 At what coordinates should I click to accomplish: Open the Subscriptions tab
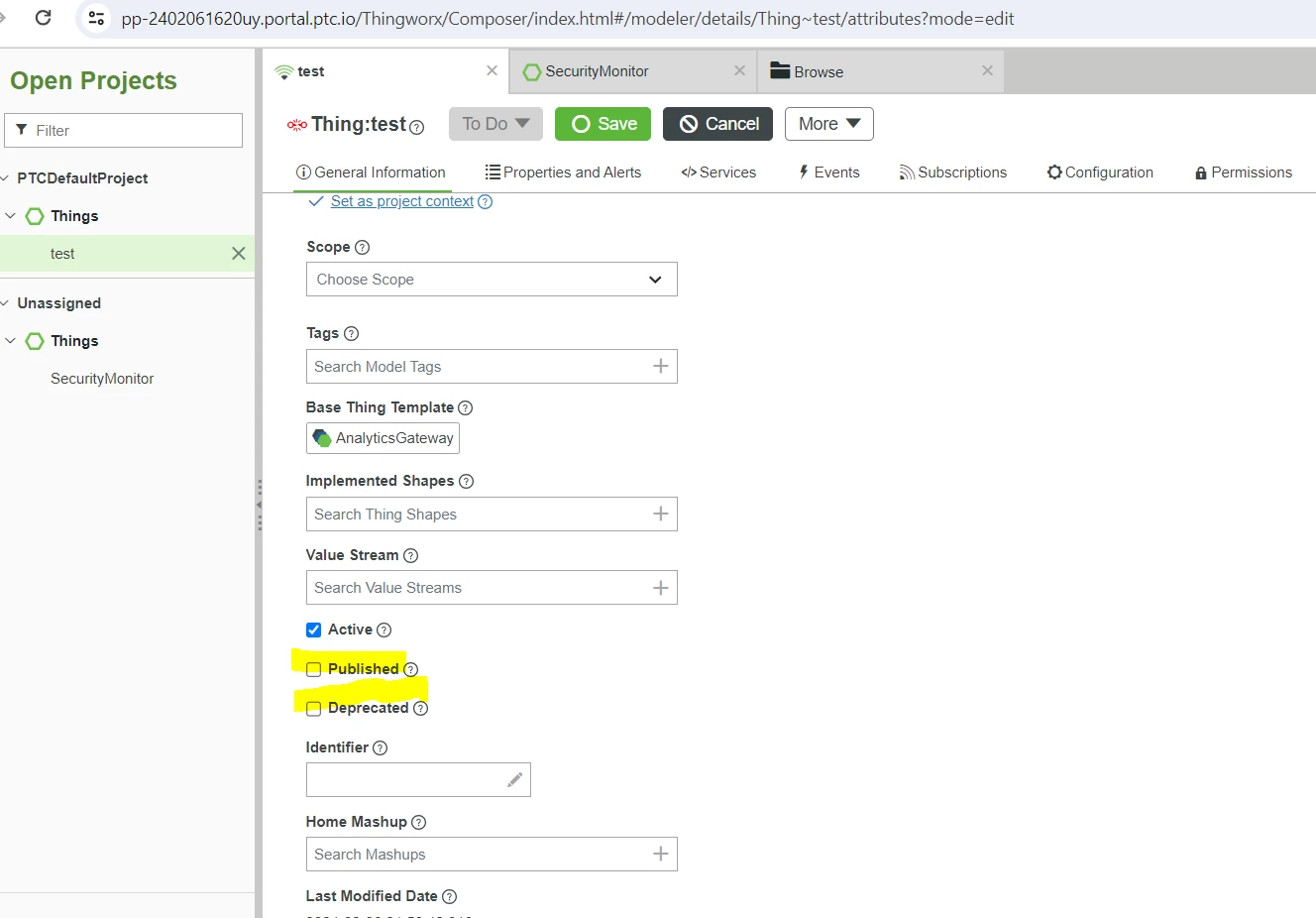point(953,172)
